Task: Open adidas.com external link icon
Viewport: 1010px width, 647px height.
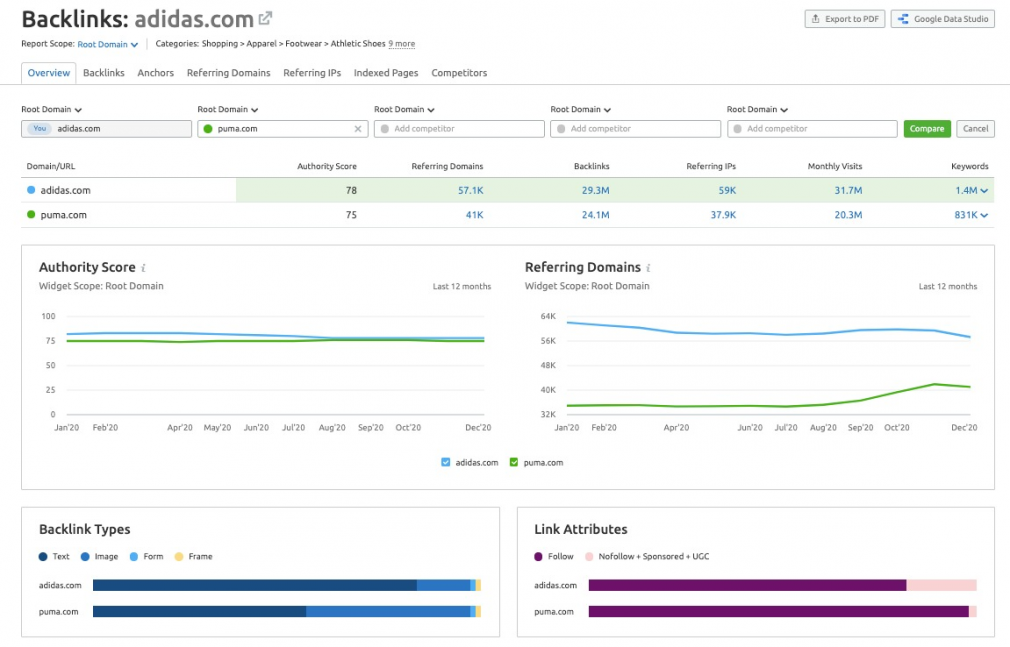Action: (265, 18)
